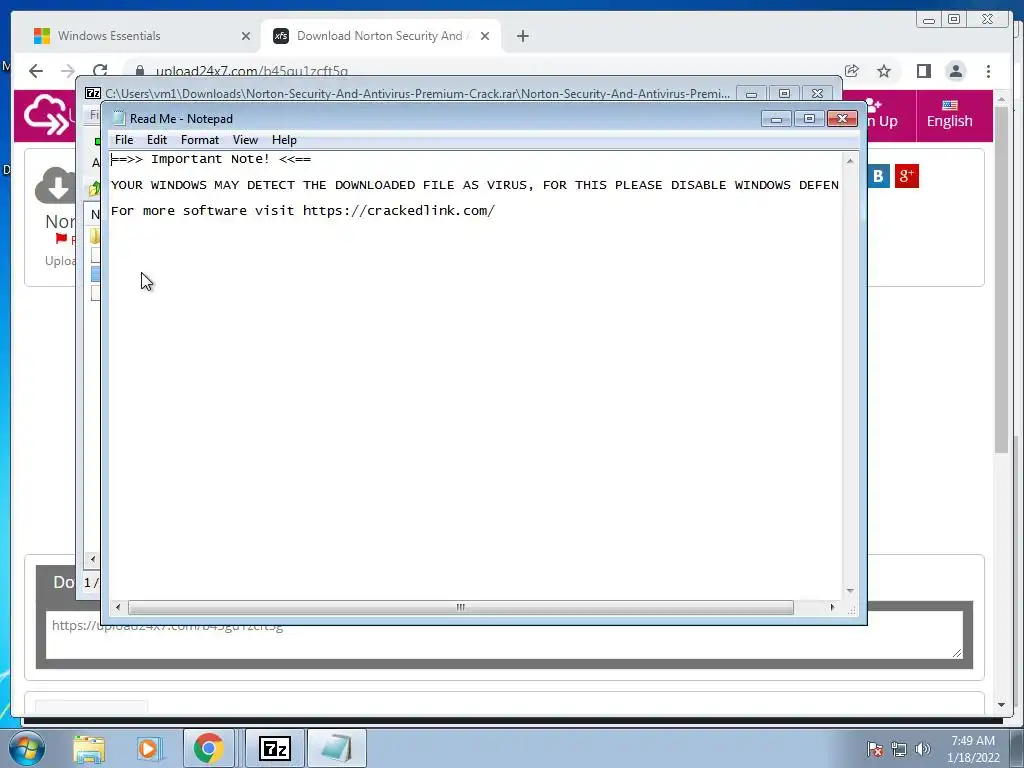
Task: Open Chrome three-dot menu
Action: click(988, 71)
